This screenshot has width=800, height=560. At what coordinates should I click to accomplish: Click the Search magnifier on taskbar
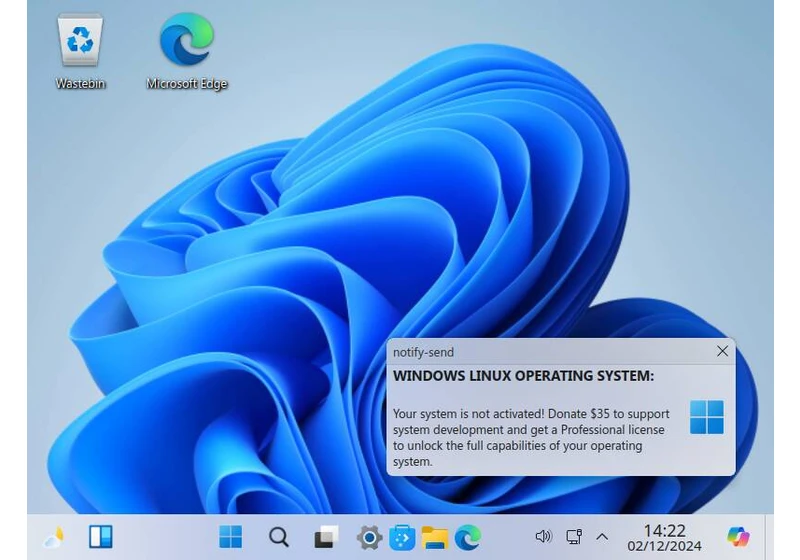(279, 537)
